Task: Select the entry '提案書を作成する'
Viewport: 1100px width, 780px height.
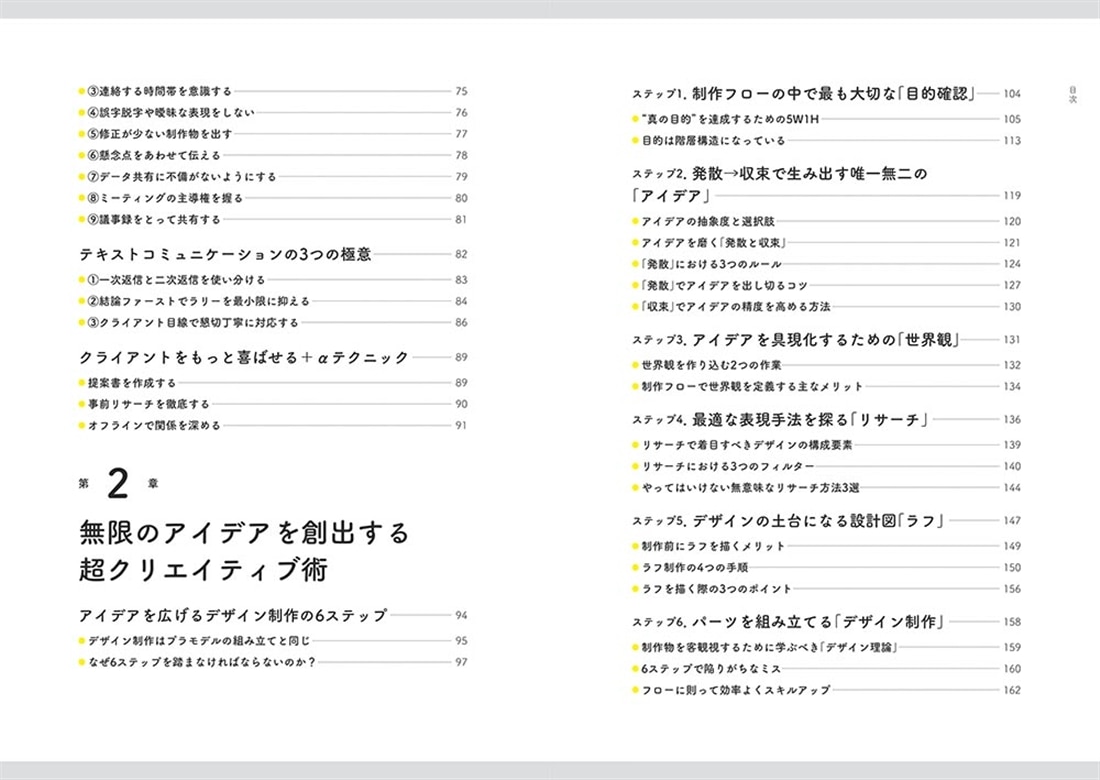Action: click(x=132, y=383)
